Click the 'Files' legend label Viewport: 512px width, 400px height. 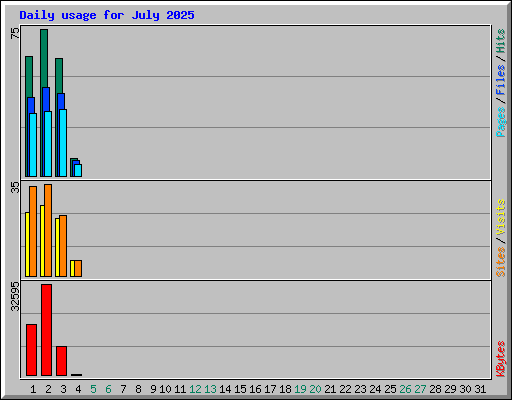tap(501, 80)
